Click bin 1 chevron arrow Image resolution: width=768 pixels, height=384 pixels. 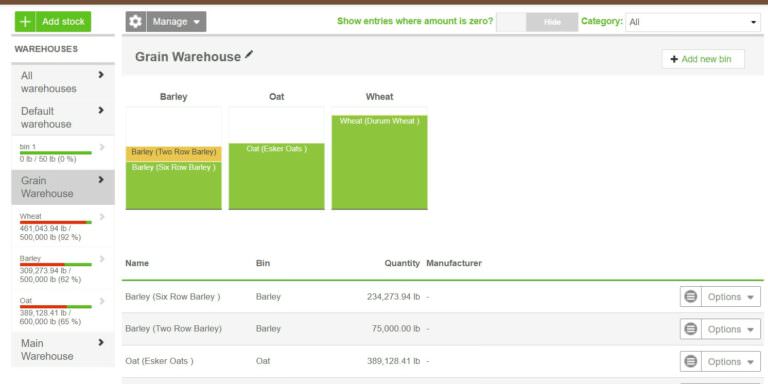click(x=102, y=146)
